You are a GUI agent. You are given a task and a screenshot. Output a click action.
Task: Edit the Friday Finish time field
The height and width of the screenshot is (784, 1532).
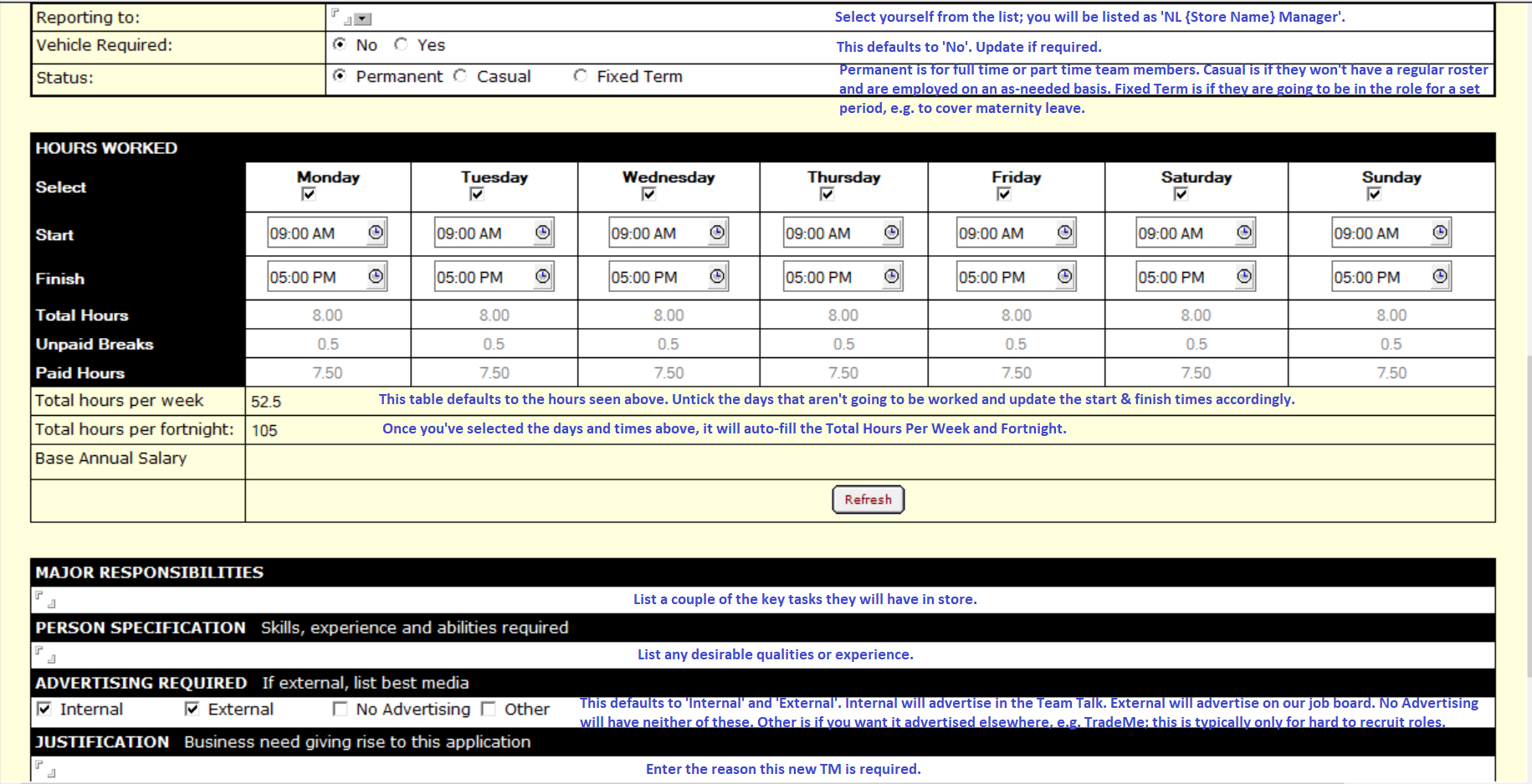pos(1007,277)
